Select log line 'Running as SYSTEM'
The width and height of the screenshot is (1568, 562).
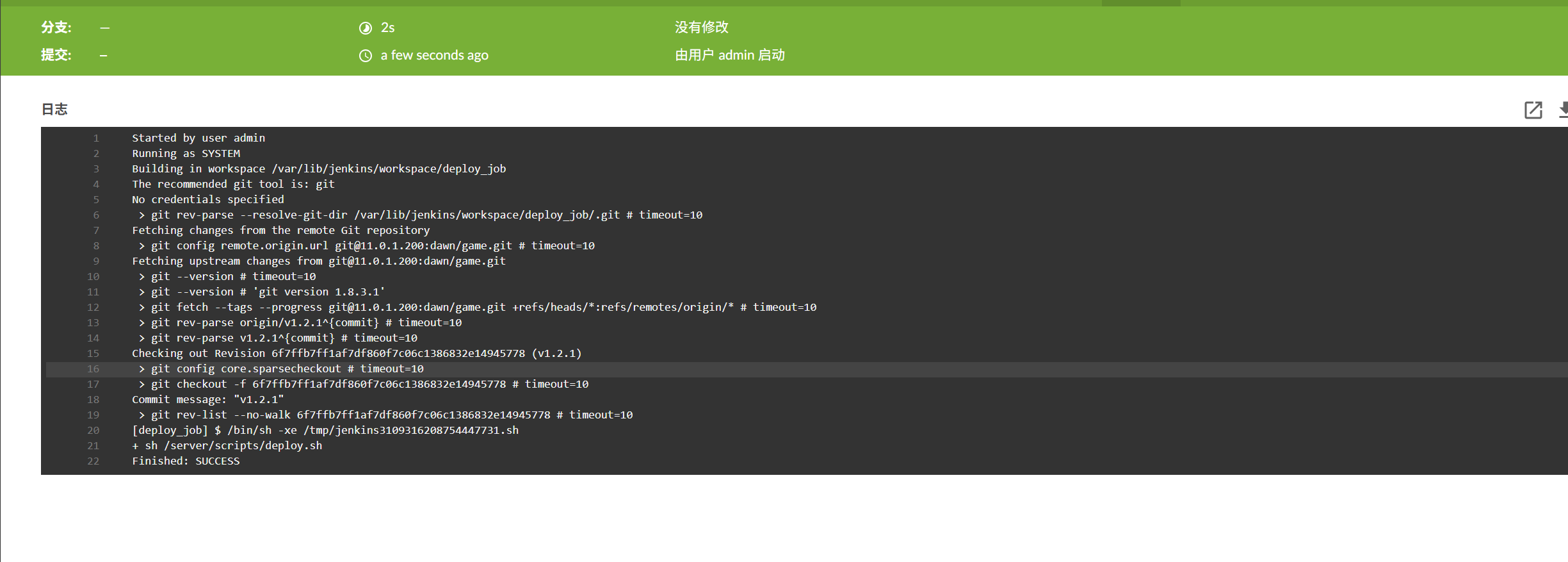(x=186, y=153)
